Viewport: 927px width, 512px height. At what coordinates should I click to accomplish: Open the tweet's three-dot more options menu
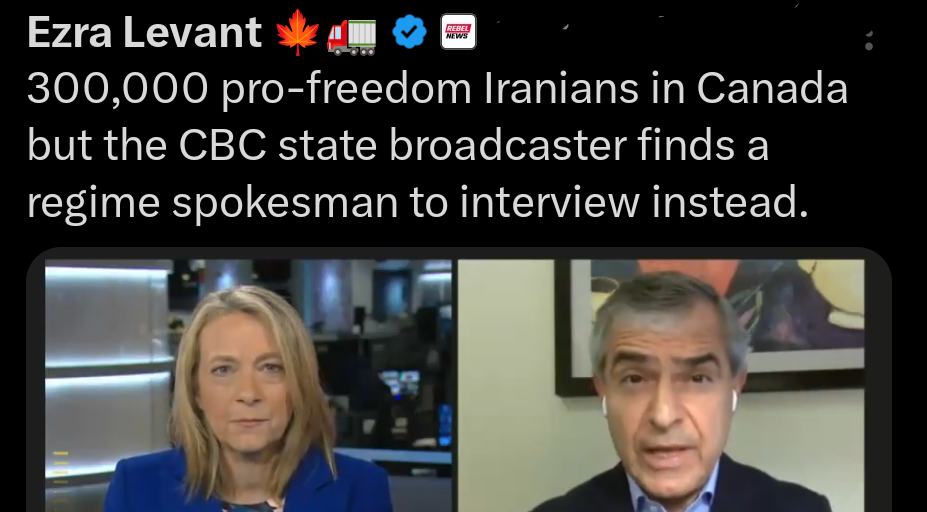(868, 40)
